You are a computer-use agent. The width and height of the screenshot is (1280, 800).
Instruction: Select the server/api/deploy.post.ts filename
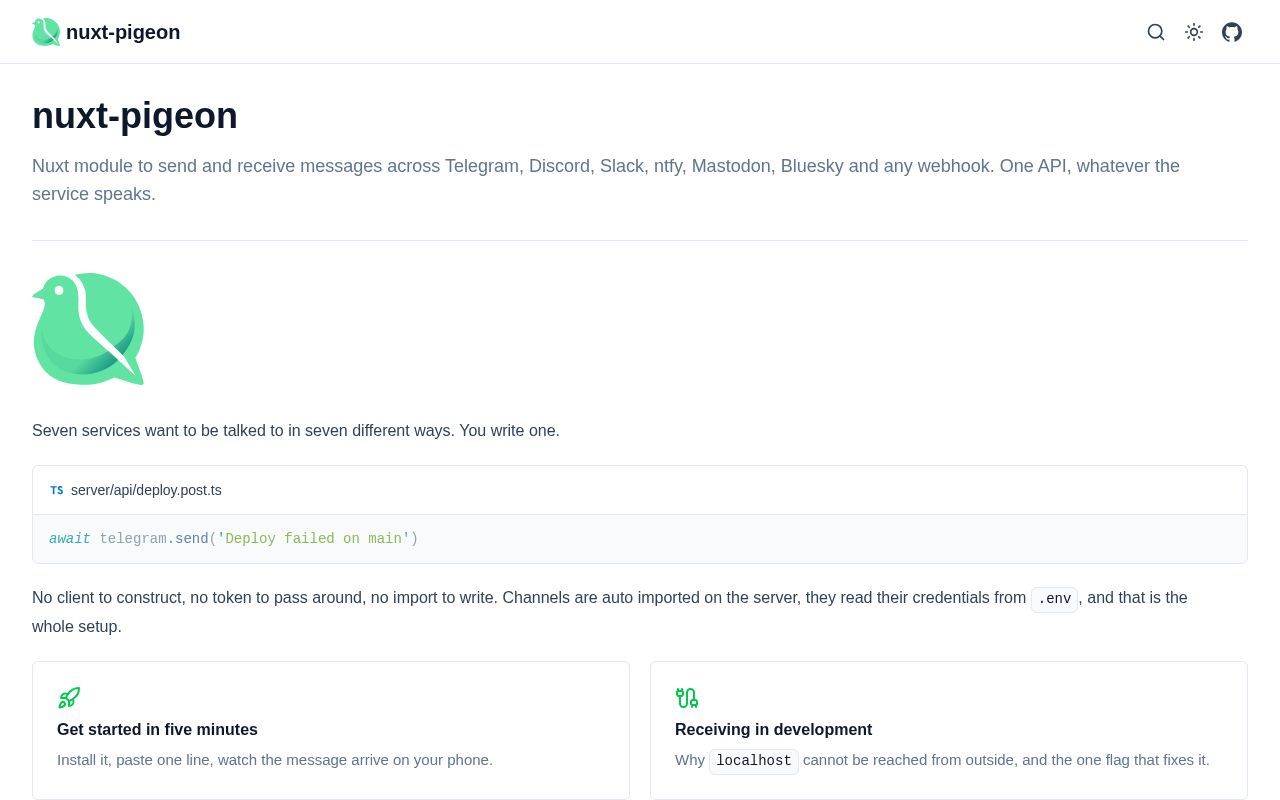[146, 490]
